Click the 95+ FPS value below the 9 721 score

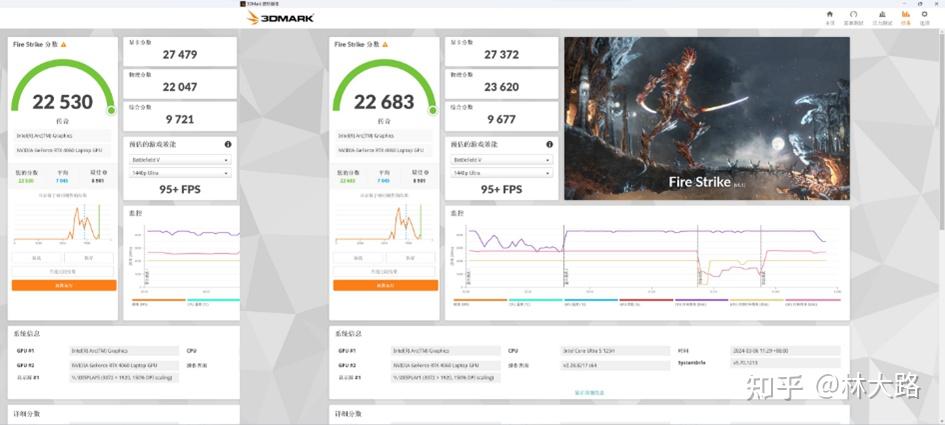click(180, 189)
